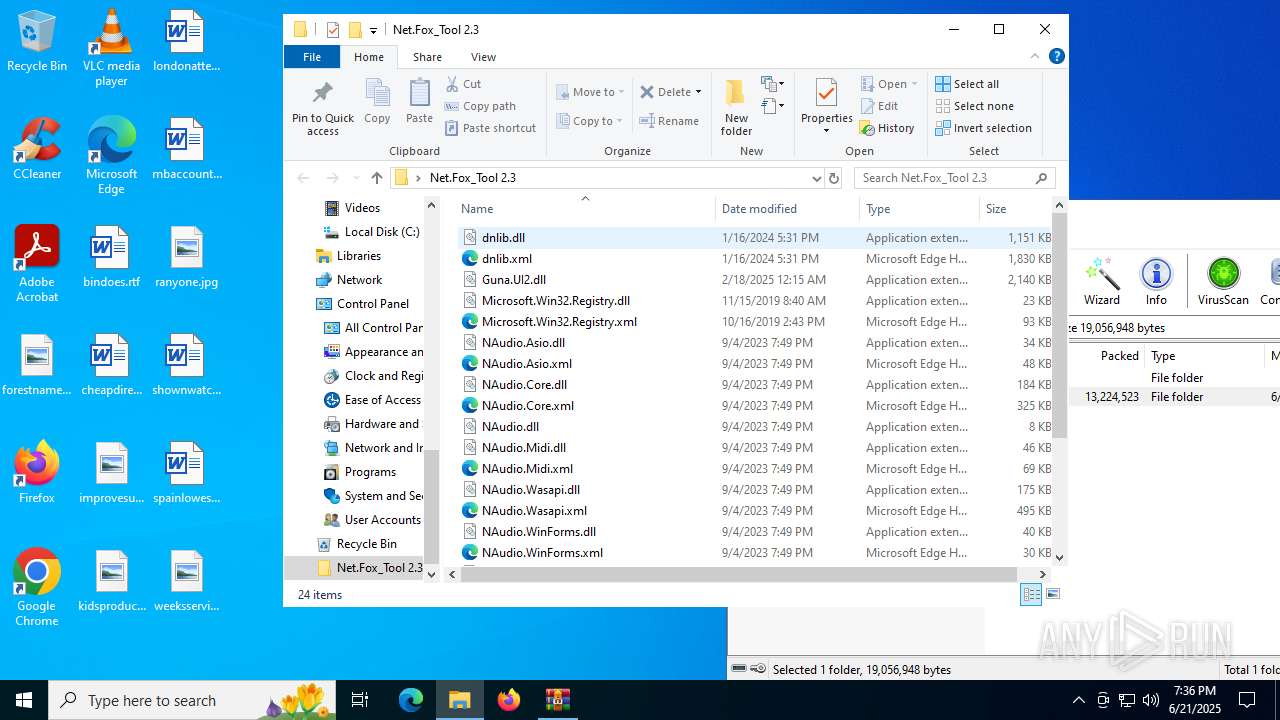Switch to the View ribbon tab

pyautogui.click(x=483, y=57)
